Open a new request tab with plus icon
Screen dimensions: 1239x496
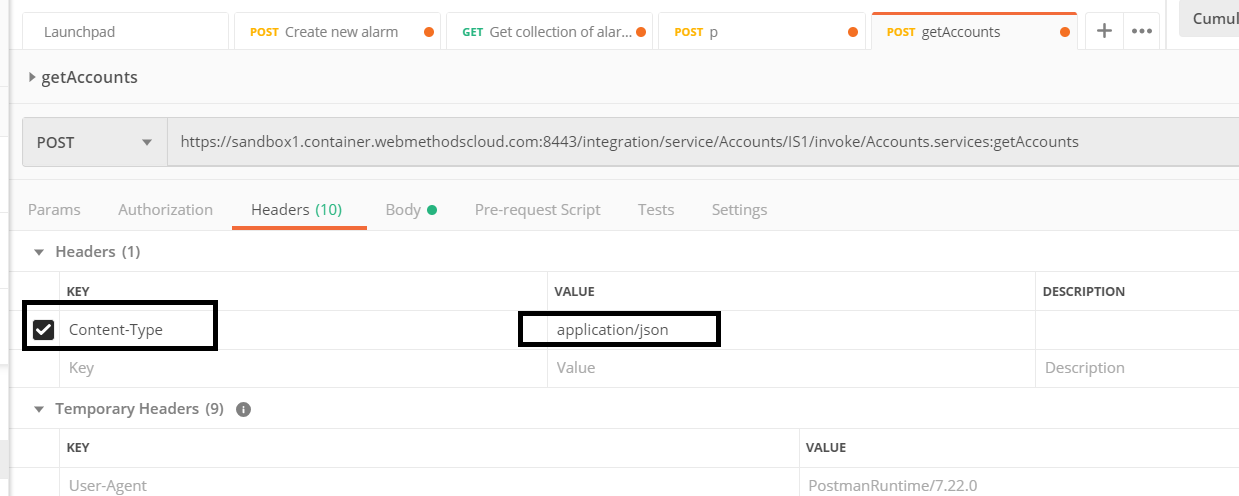click(x=1104, y=31)
